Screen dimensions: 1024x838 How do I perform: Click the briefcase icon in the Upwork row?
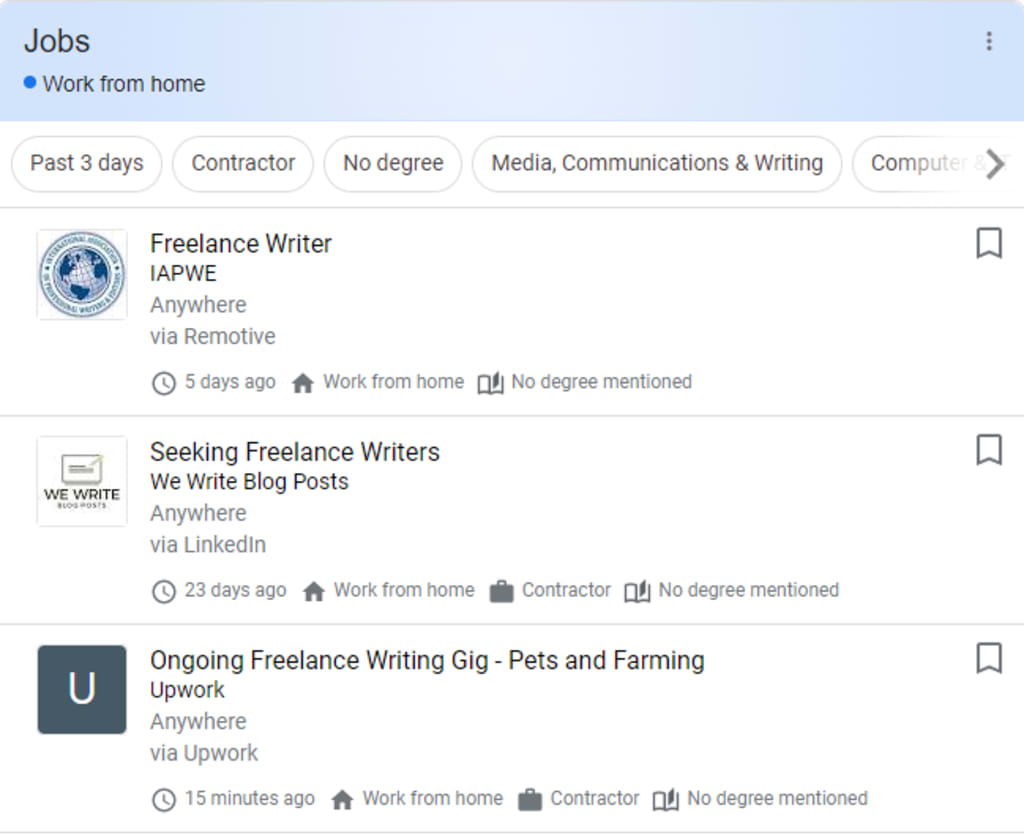pyautogui.click(x=530, y=799)
